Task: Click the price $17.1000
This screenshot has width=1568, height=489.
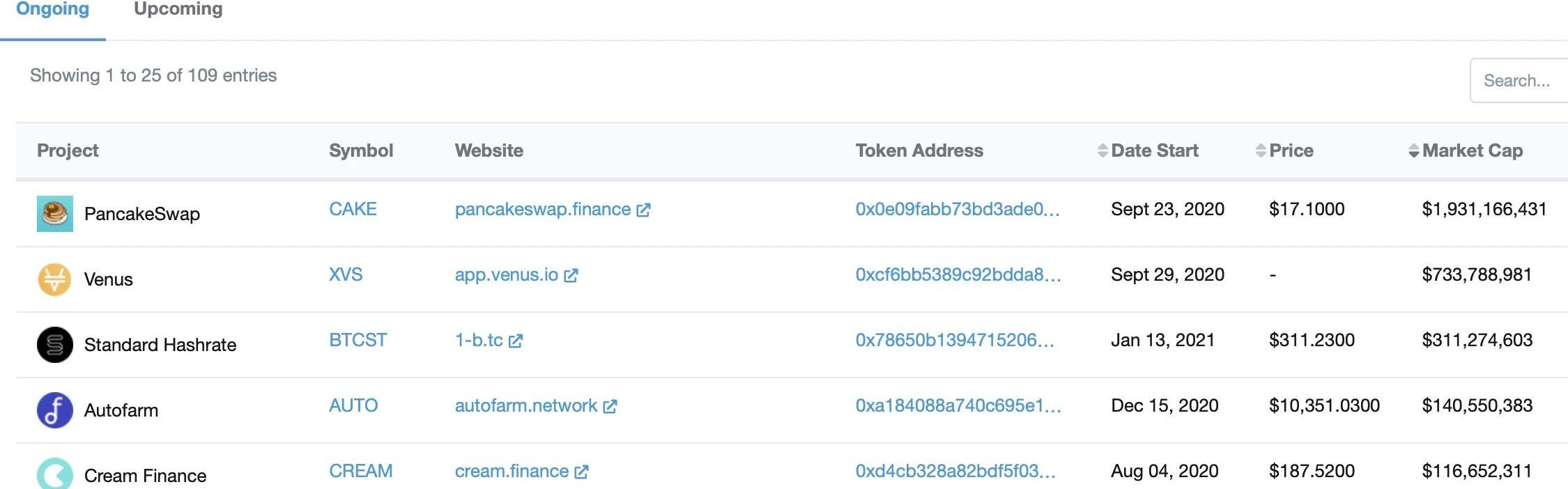Action: (x=1307, y=209)
